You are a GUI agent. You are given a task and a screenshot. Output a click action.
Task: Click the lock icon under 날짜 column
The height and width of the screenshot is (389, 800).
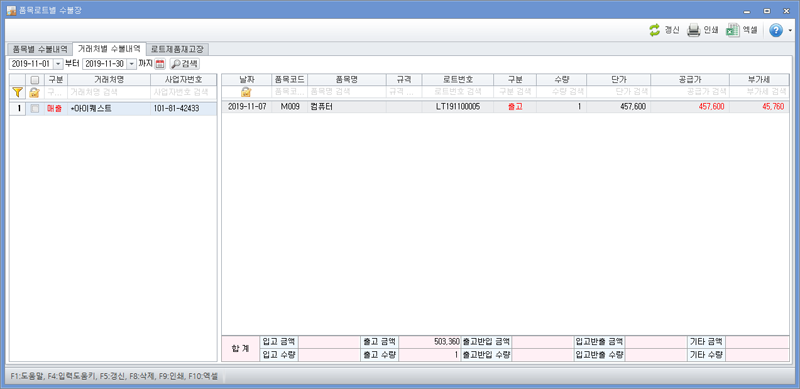coord(246,92)
